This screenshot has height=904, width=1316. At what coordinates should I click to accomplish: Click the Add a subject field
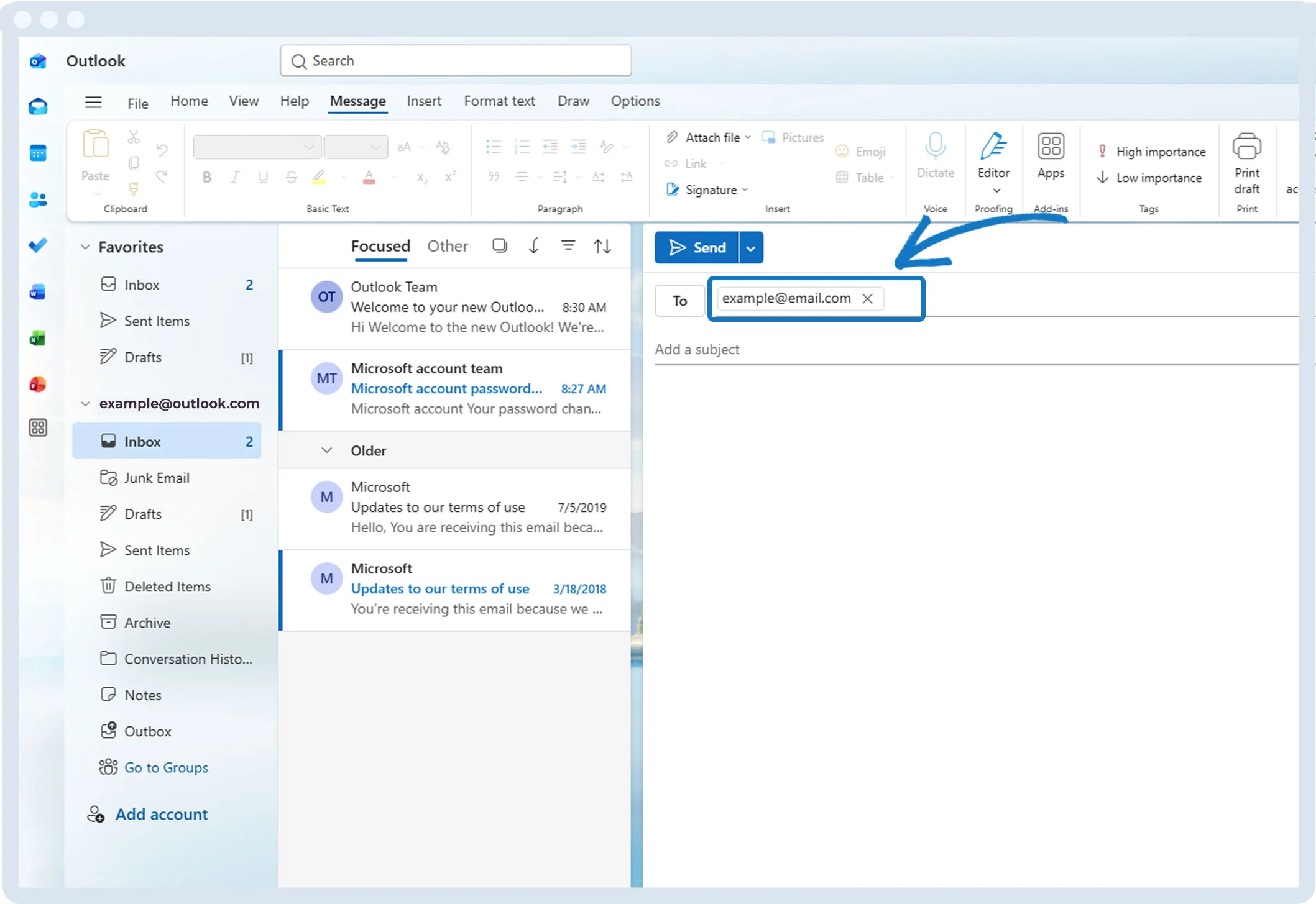click(x=976, y=349)
